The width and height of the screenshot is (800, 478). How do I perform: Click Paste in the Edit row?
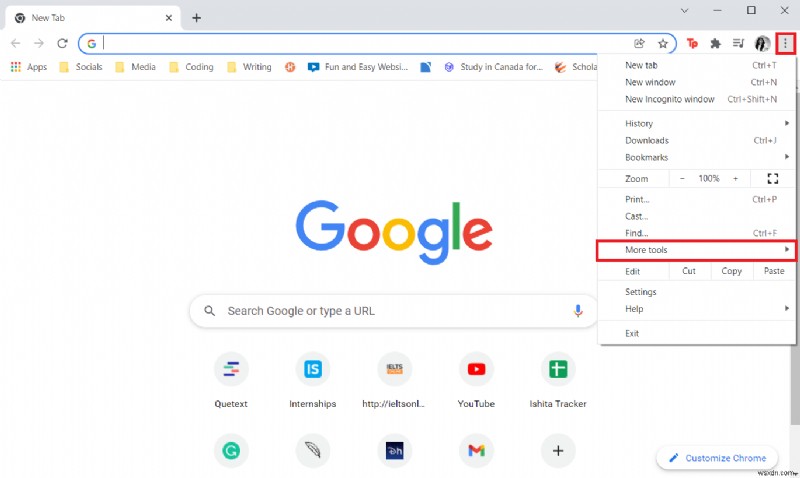773,271
